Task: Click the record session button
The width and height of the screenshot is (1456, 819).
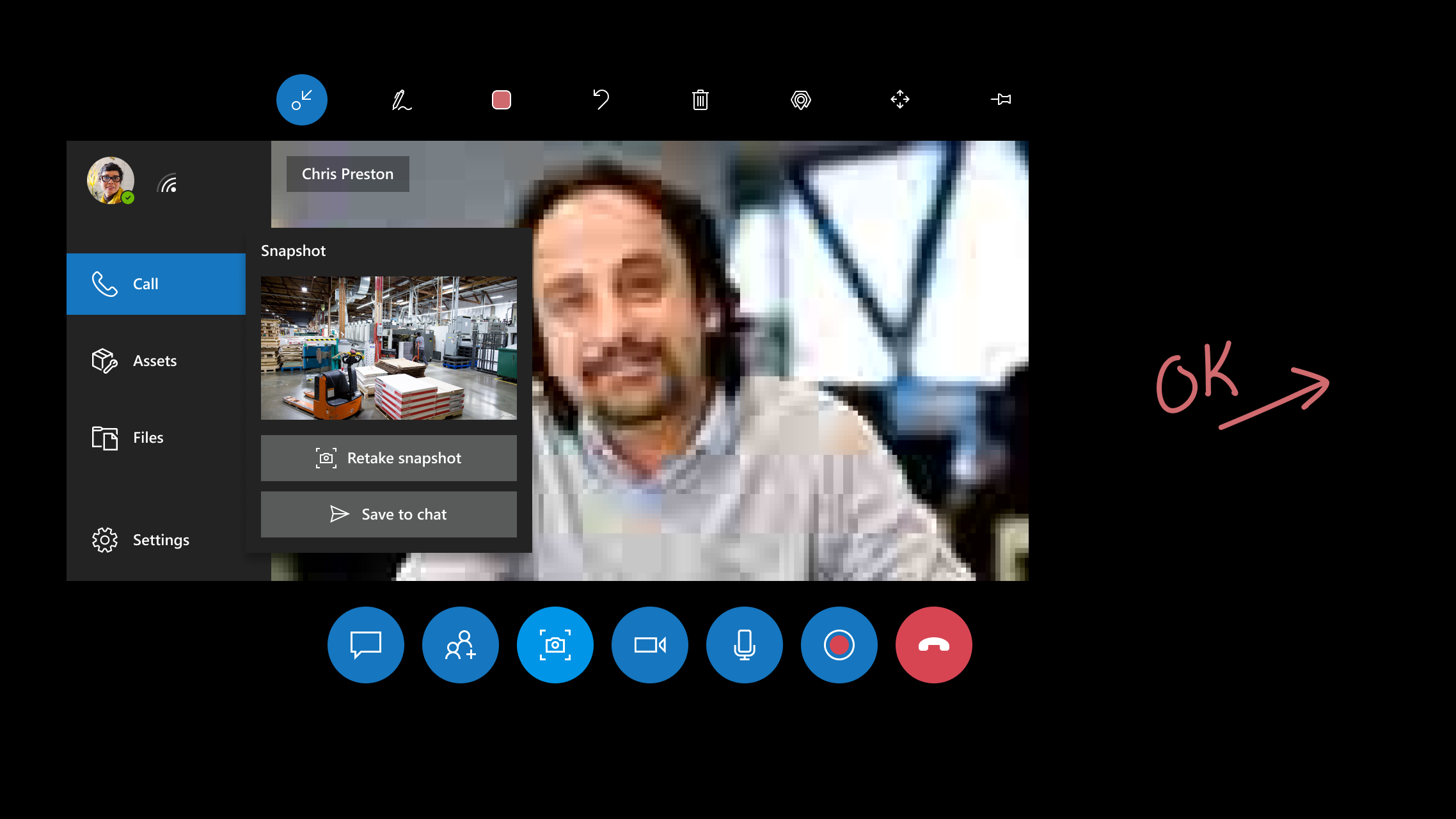Action: [839, 645]
